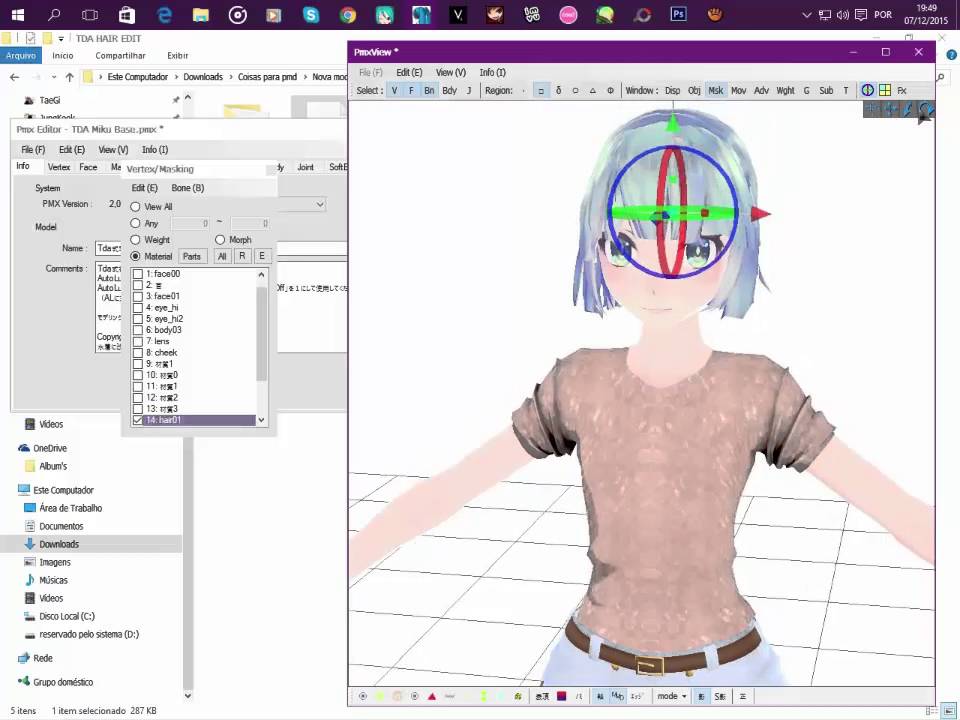Toggle Bone (Bn) selection in PmxView
The image size is (960, 720).
(x=429, y=91)
